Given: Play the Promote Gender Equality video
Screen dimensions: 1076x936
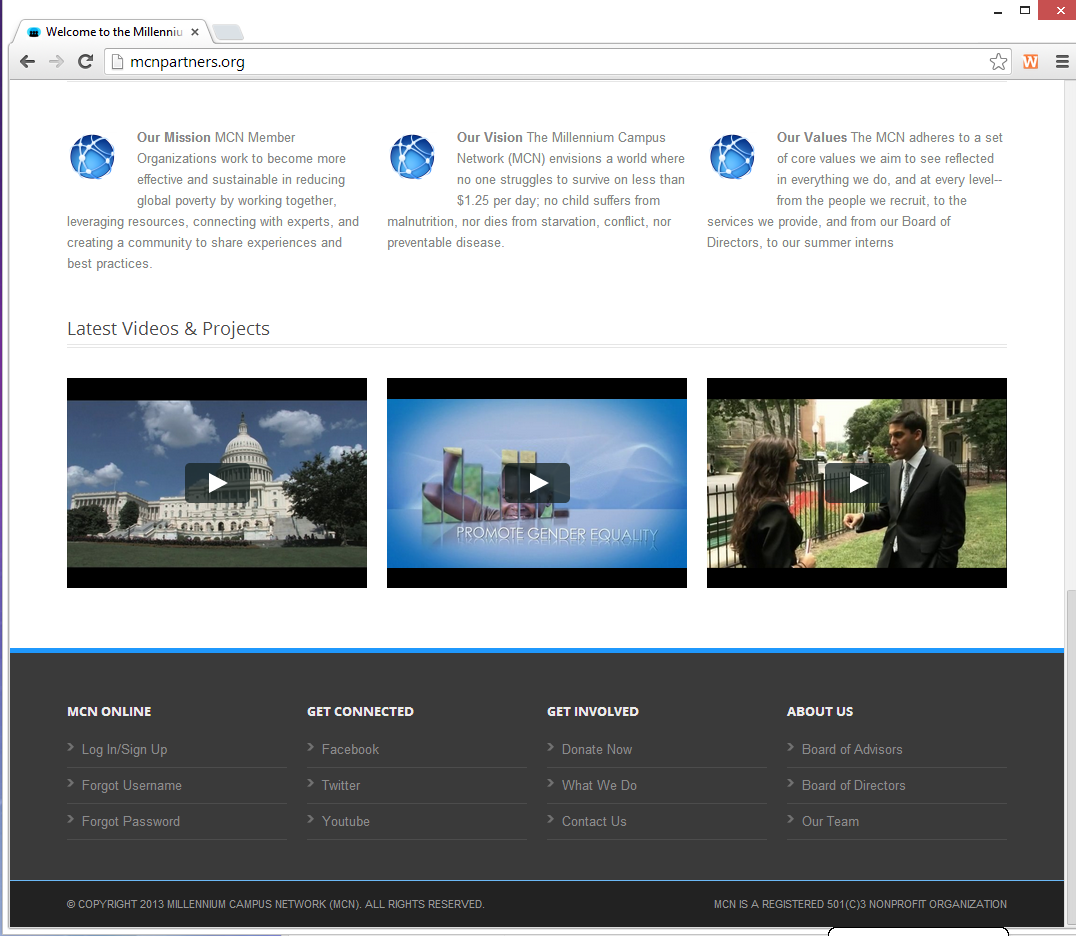Looking at the screenshot, I should pyautogui.click(x=537, y=483).
